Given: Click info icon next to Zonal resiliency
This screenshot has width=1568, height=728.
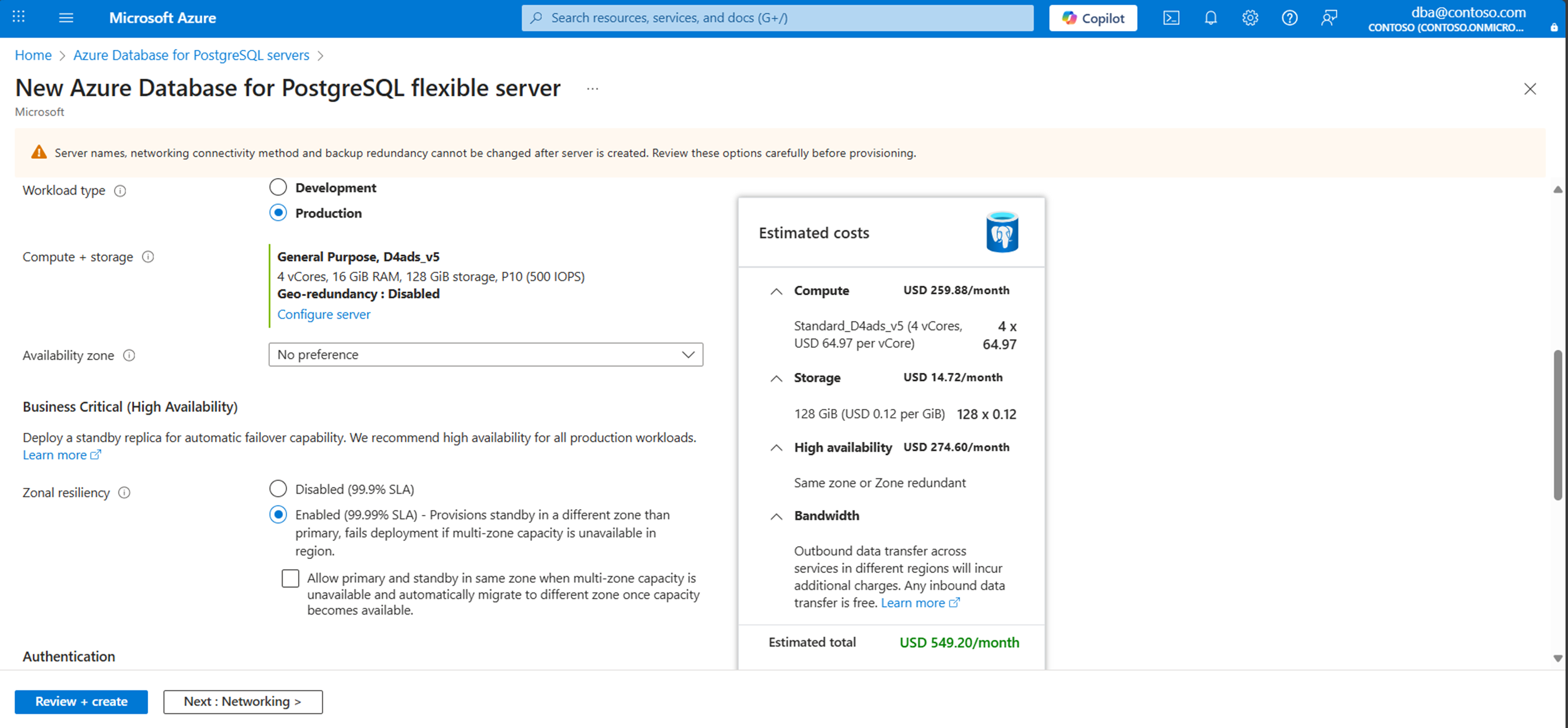Looking at the screenshot, I should (124, 493).
